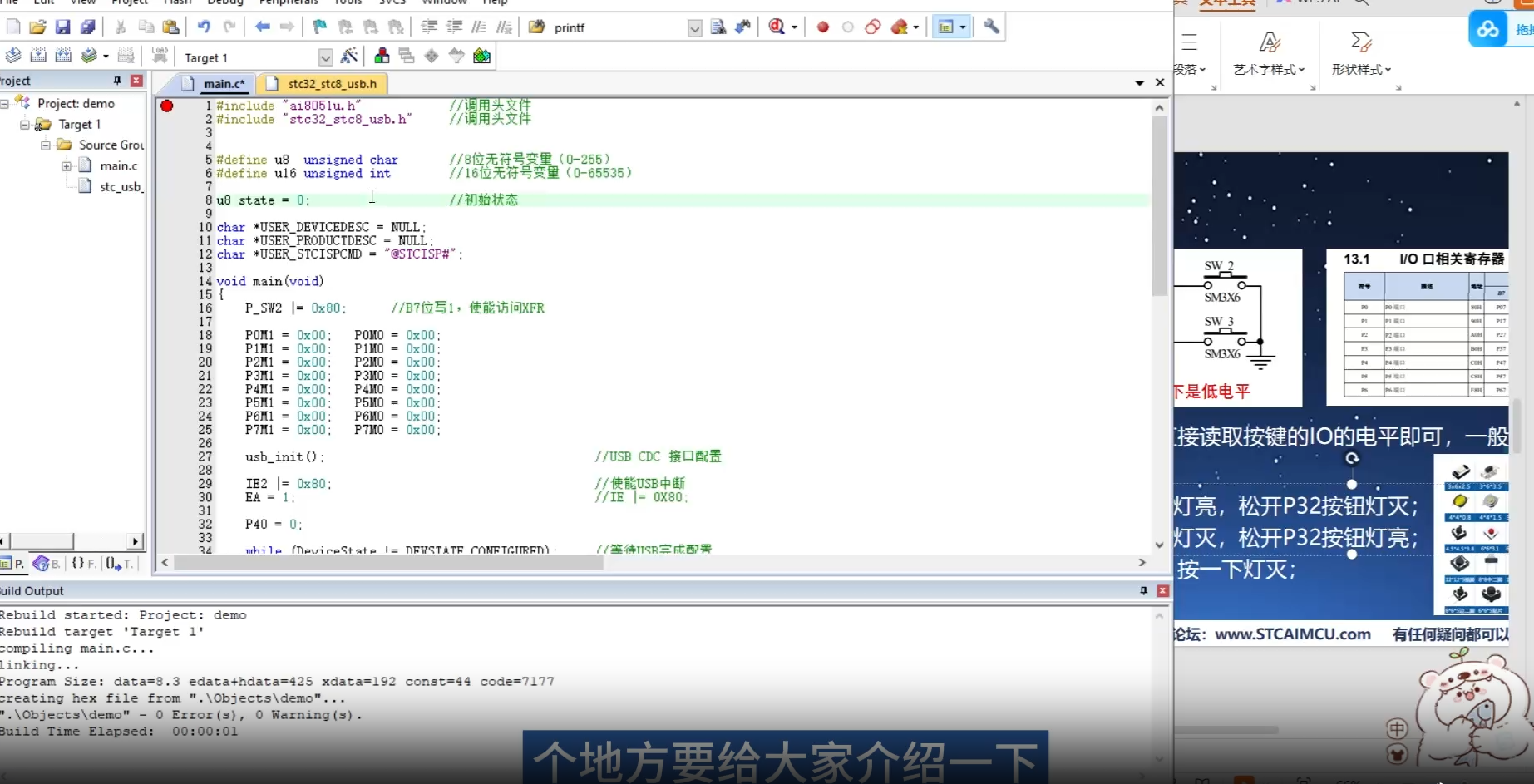Switch to the Functions tab at the panel bottom

tap(83, 564)
